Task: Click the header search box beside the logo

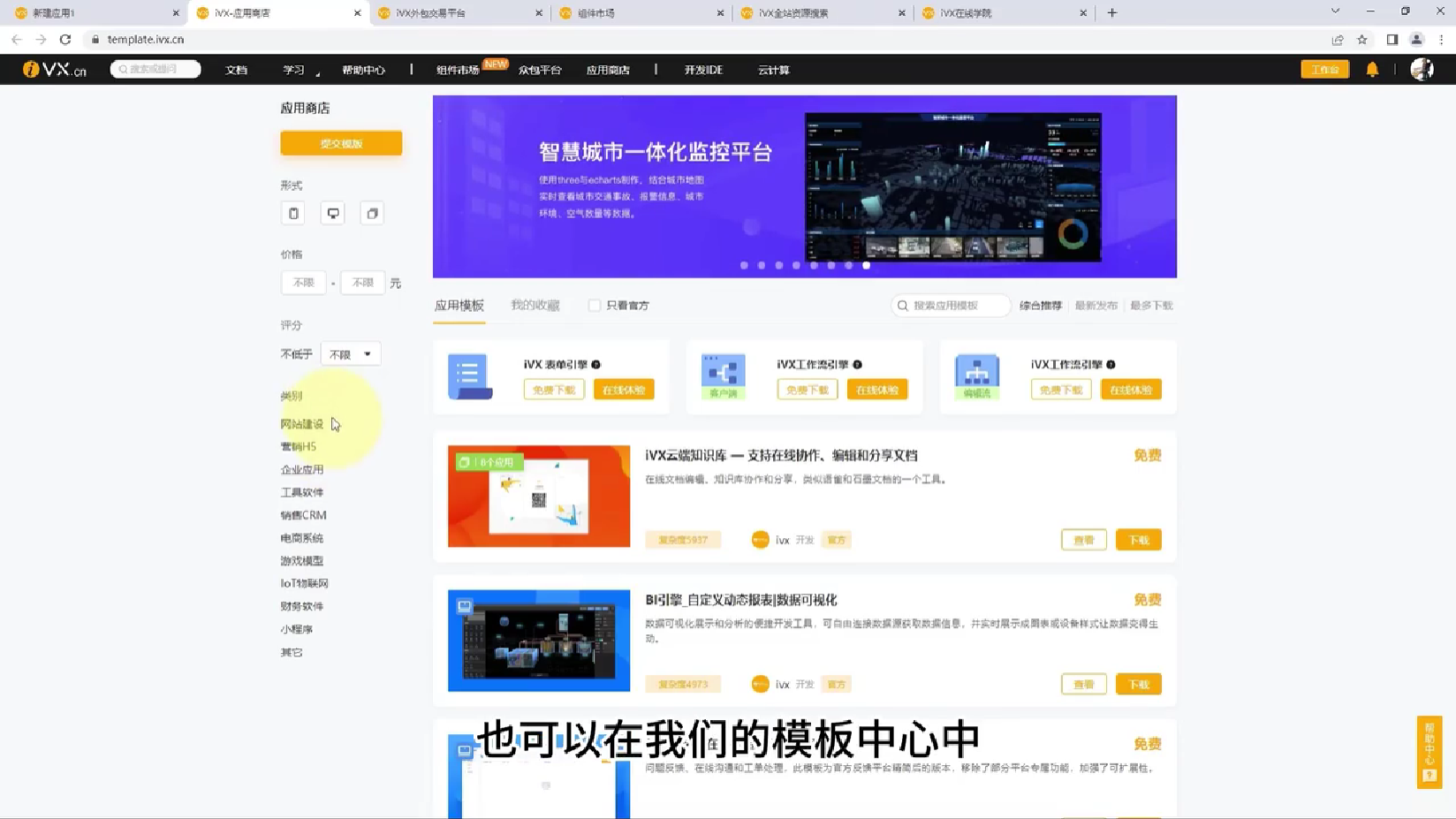Action: [x=155, y=69]
